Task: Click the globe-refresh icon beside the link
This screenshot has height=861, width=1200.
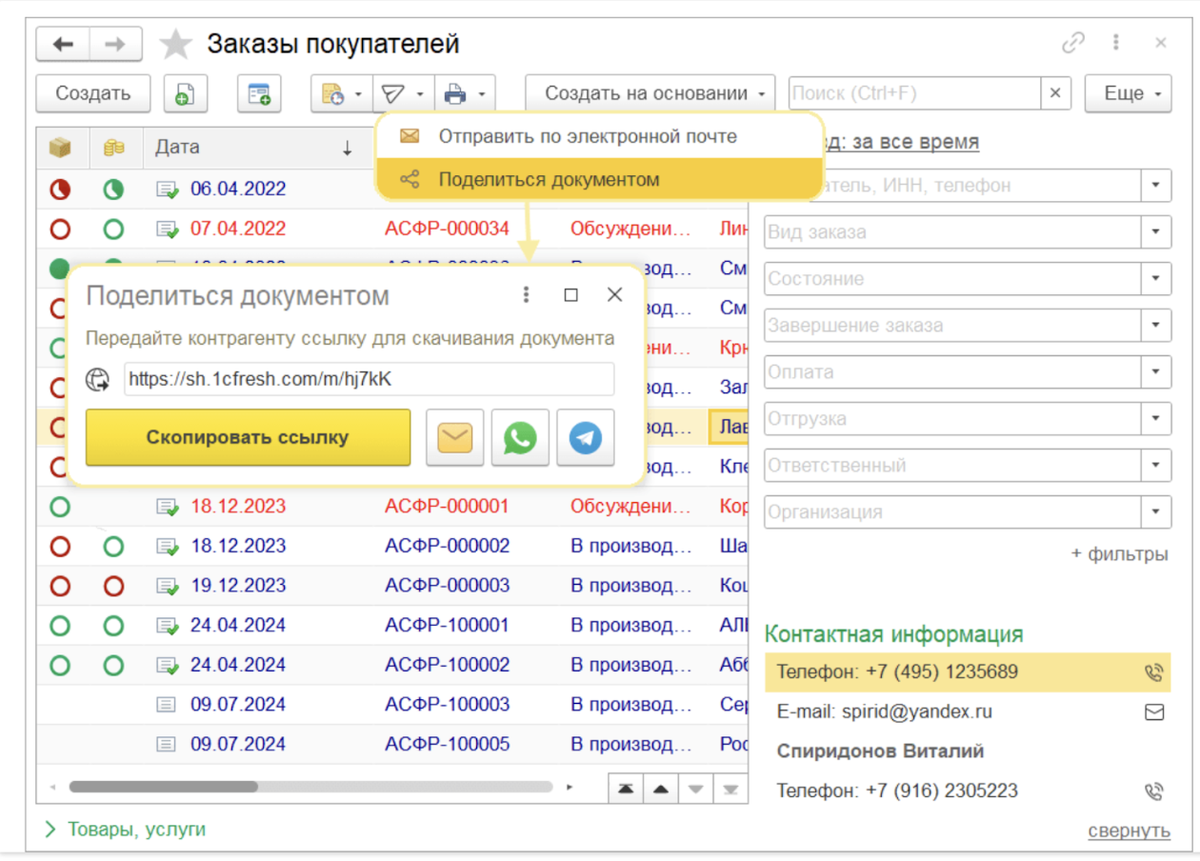Action: click(98, 380)
